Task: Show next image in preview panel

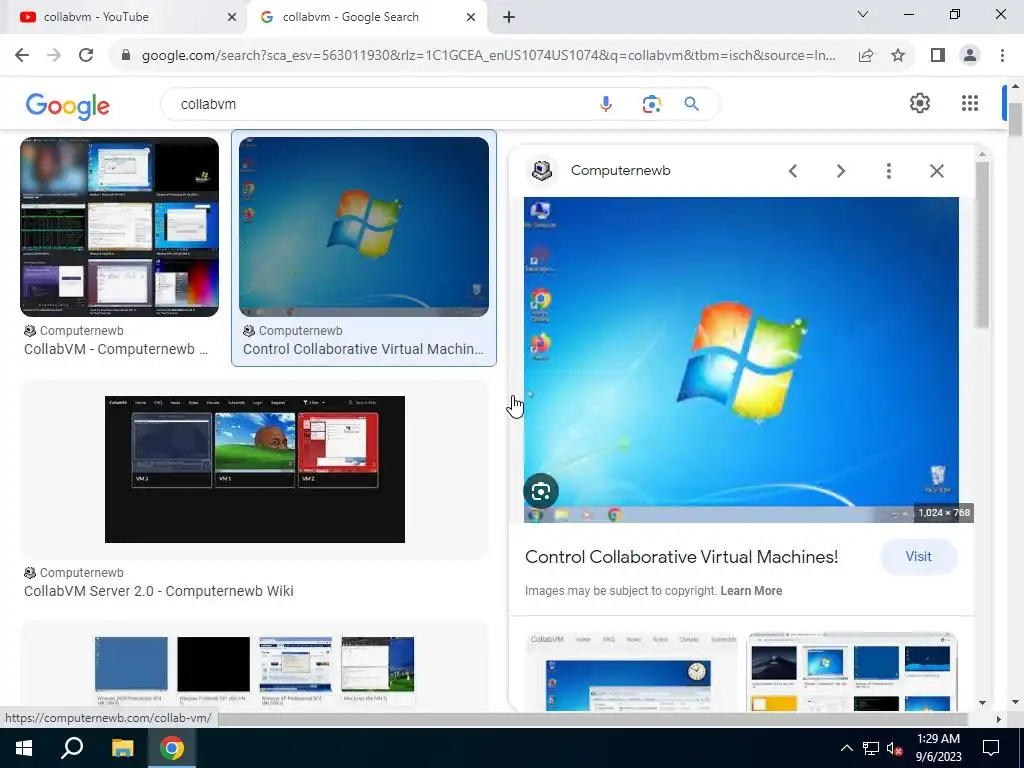Action: (840, 171)
